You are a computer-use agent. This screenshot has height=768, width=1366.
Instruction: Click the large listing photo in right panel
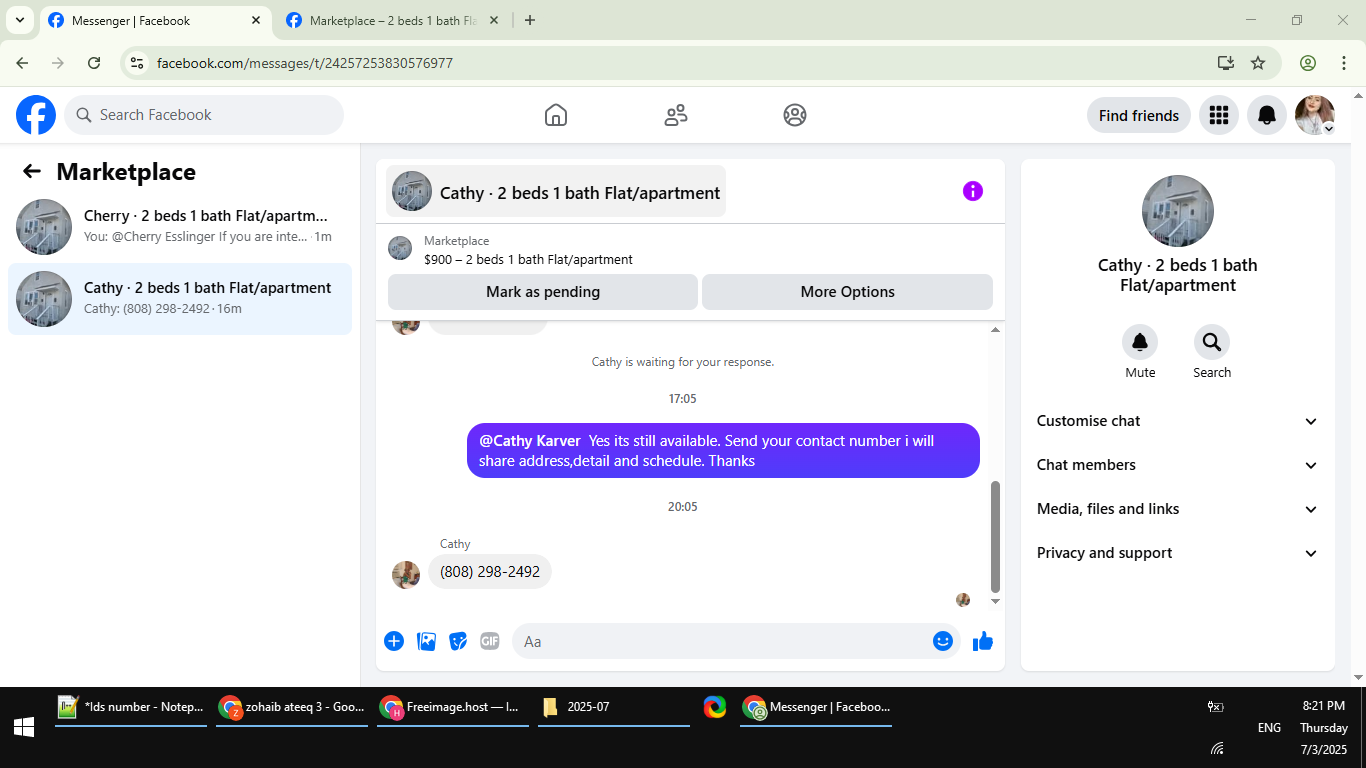click(1178, 211)
